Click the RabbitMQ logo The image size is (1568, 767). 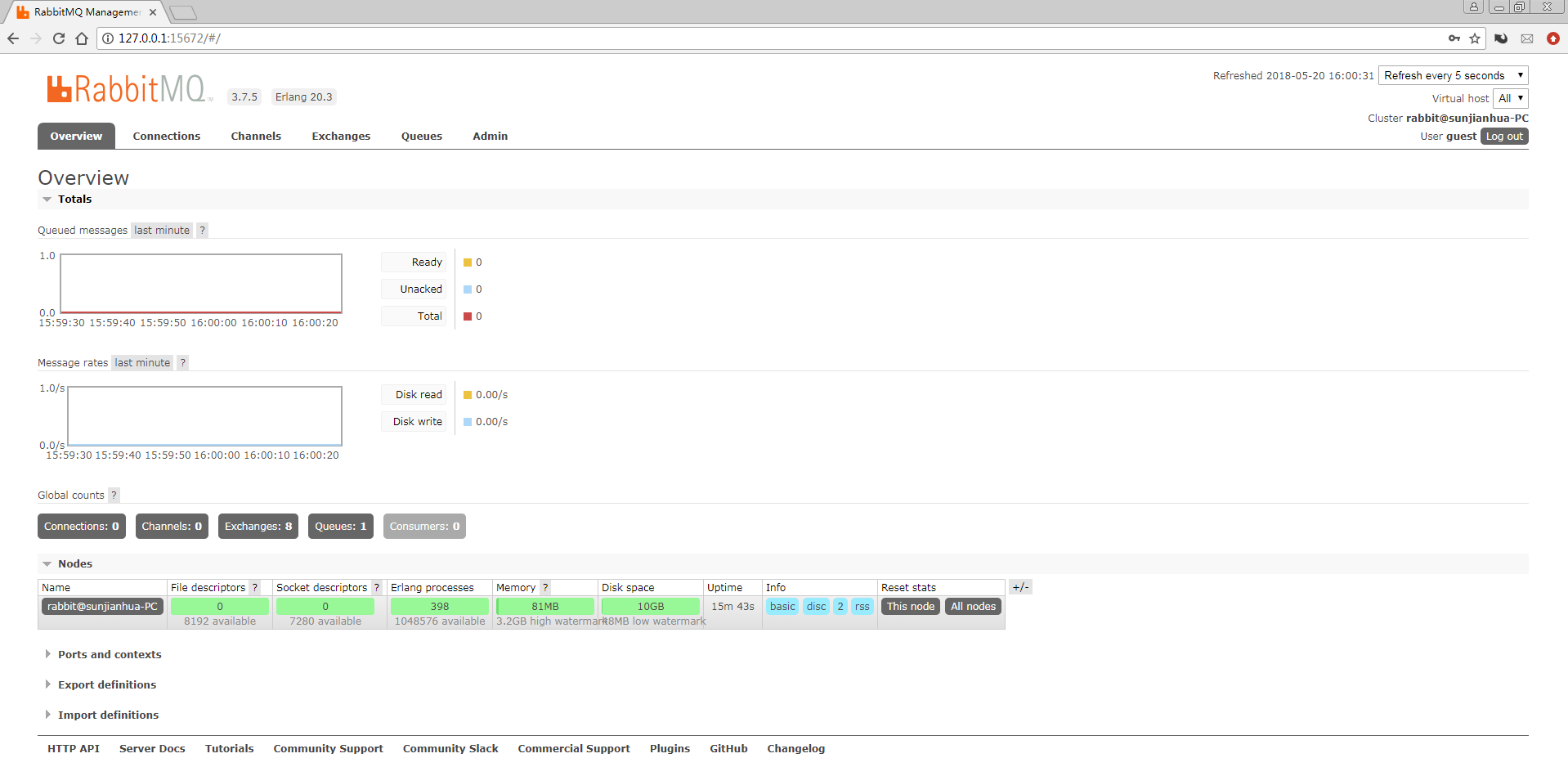[x=127, y=88]
